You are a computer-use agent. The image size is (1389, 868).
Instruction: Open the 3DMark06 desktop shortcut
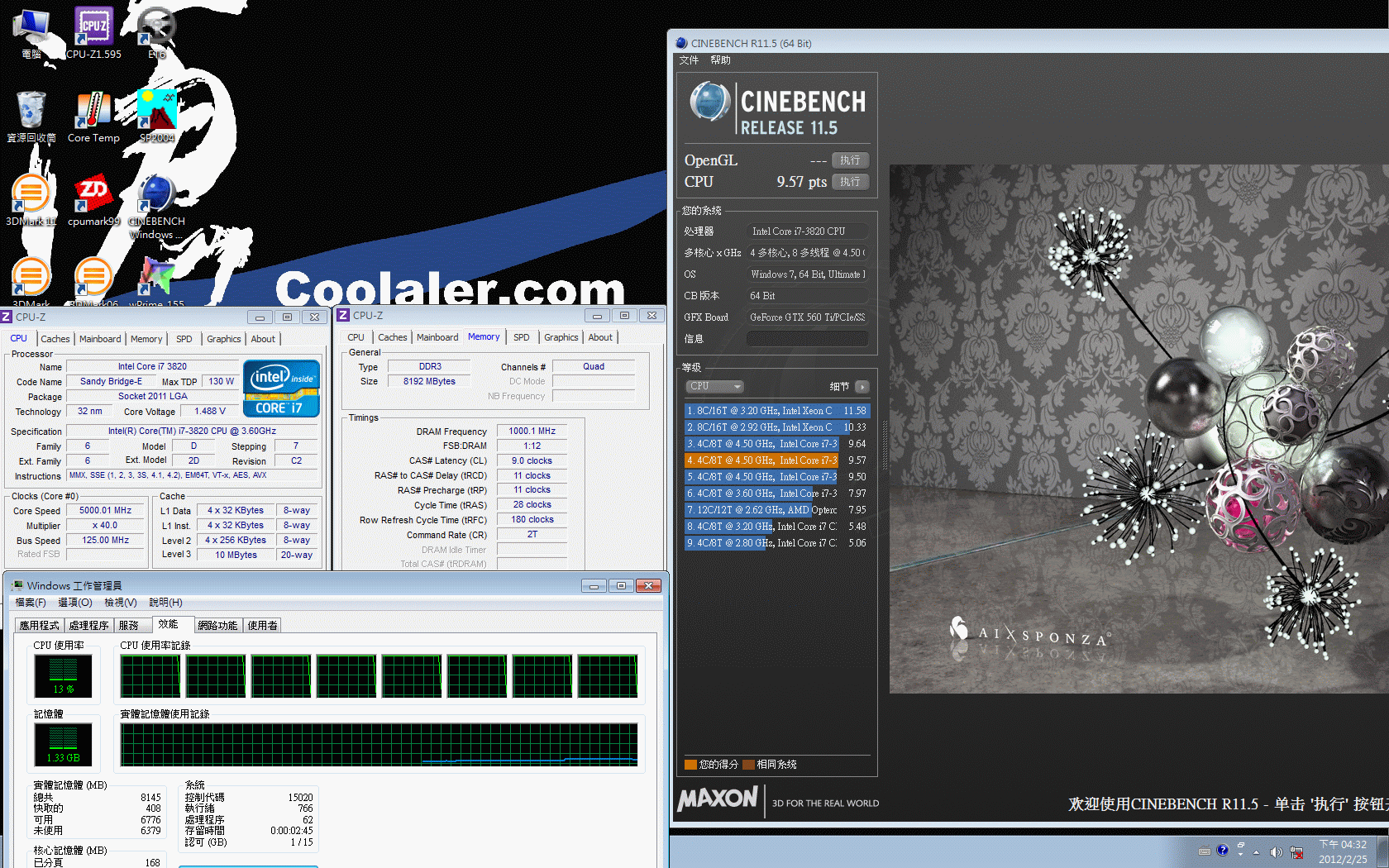click(93, 281)
